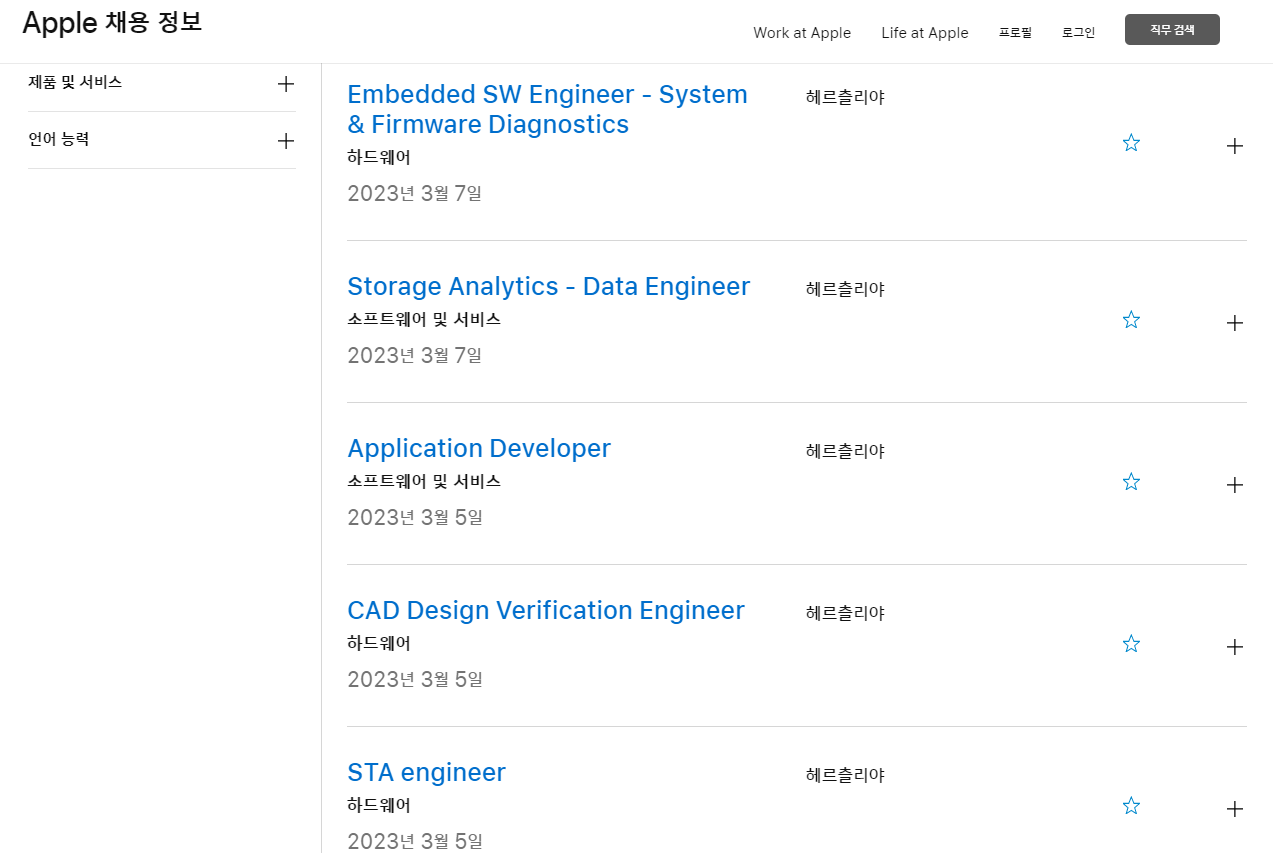The height and width of the screenshot is (853, 1273).
Task: Click posting date of CAD Design Verification Engineer
Action: 415,679
